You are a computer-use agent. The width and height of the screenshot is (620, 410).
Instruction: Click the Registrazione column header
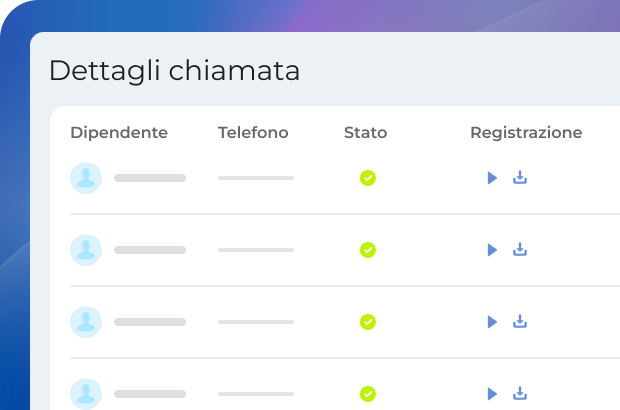point(526,133)
